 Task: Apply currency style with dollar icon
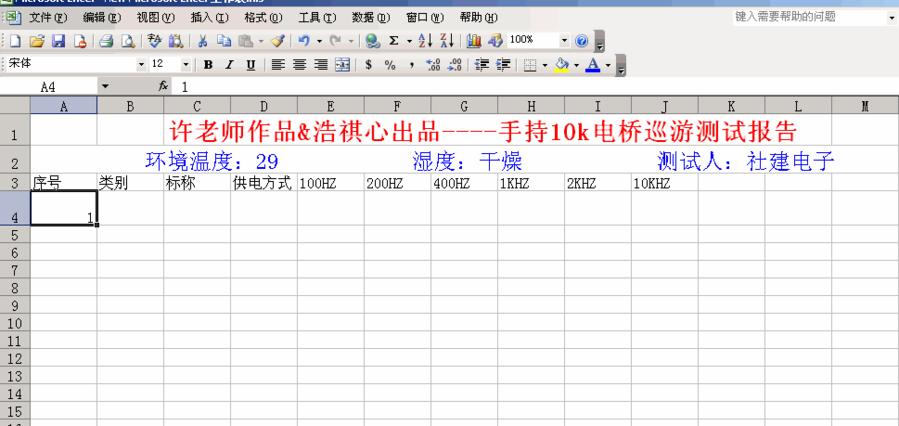tap(369, 65)
